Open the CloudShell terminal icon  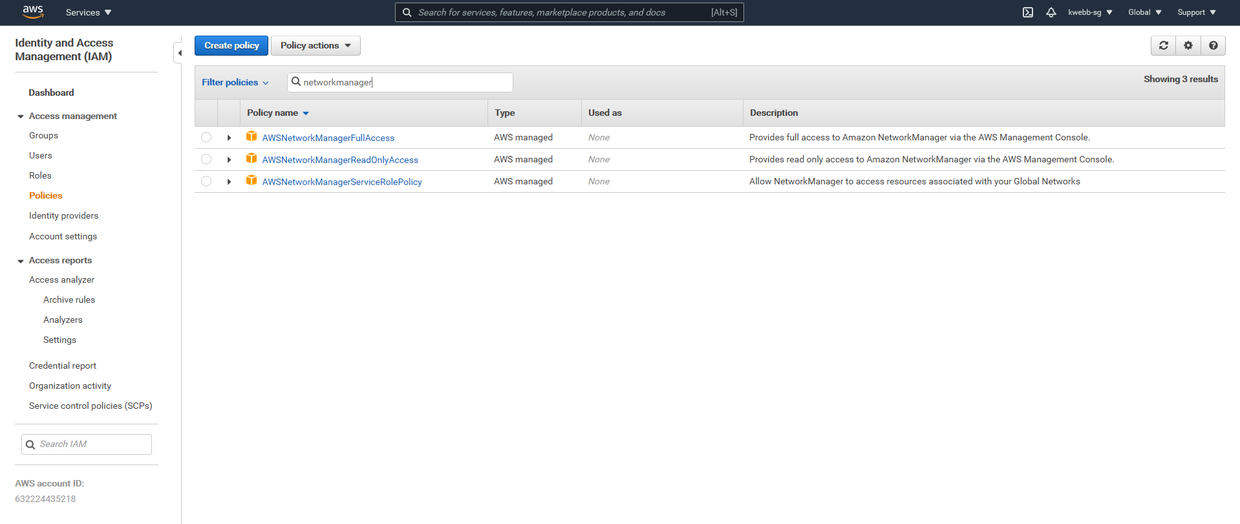pos(1027,12)
